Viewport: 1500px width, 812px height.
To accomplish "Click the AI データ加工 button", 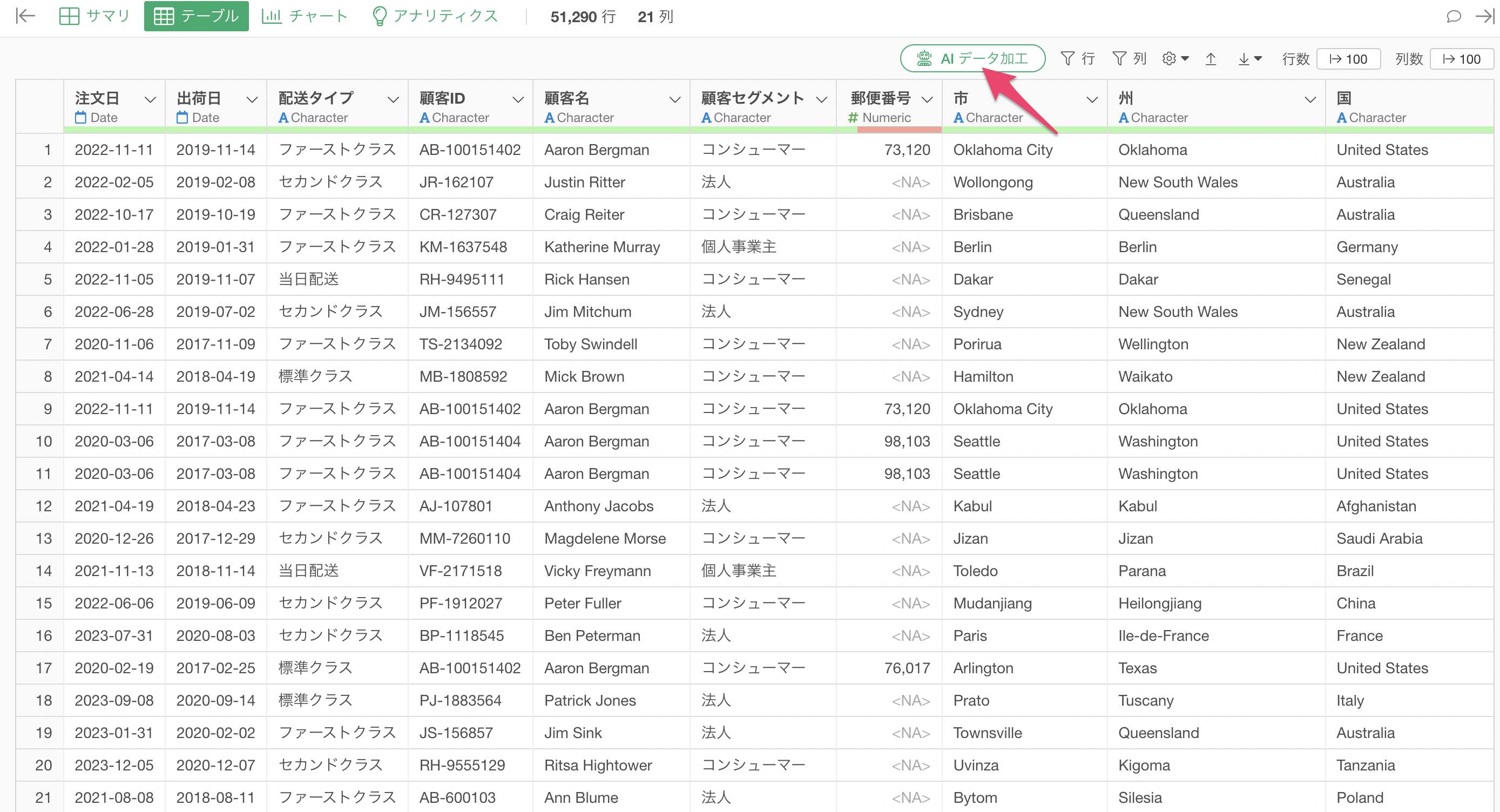I will tap(972, 59).
